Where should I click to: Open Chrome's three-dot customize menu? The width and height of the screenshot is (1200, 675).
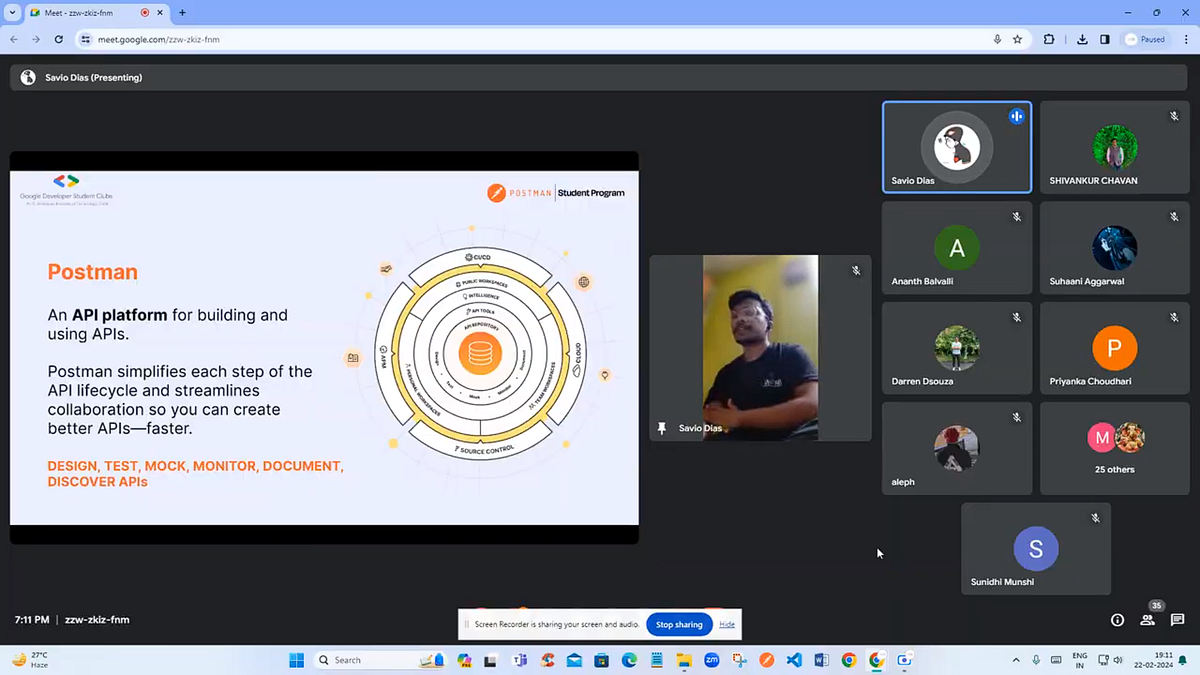(1185, 39)
